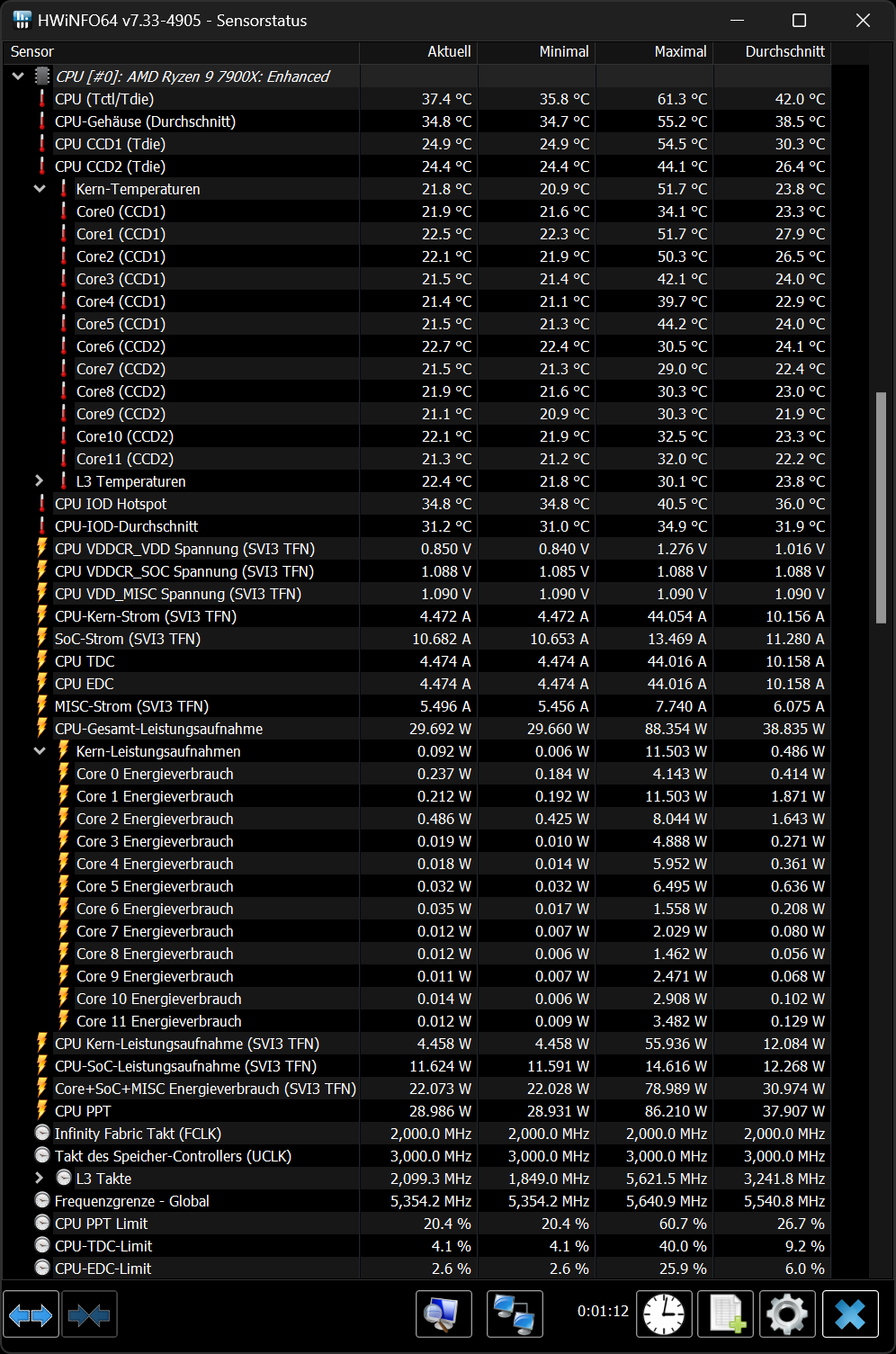Select the Core 10 Energieverbrauch row
The height and width of the screenshot is (1354, 896).
(417, 999)
